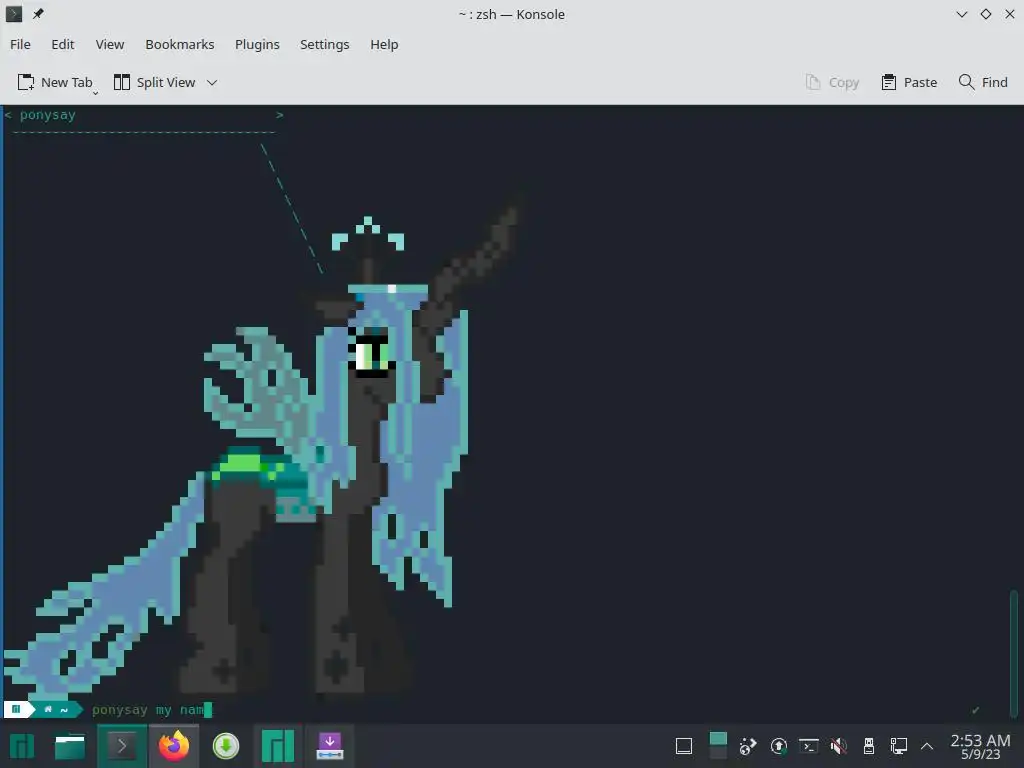Click the 'ponysay' speech bubble text

48,115
